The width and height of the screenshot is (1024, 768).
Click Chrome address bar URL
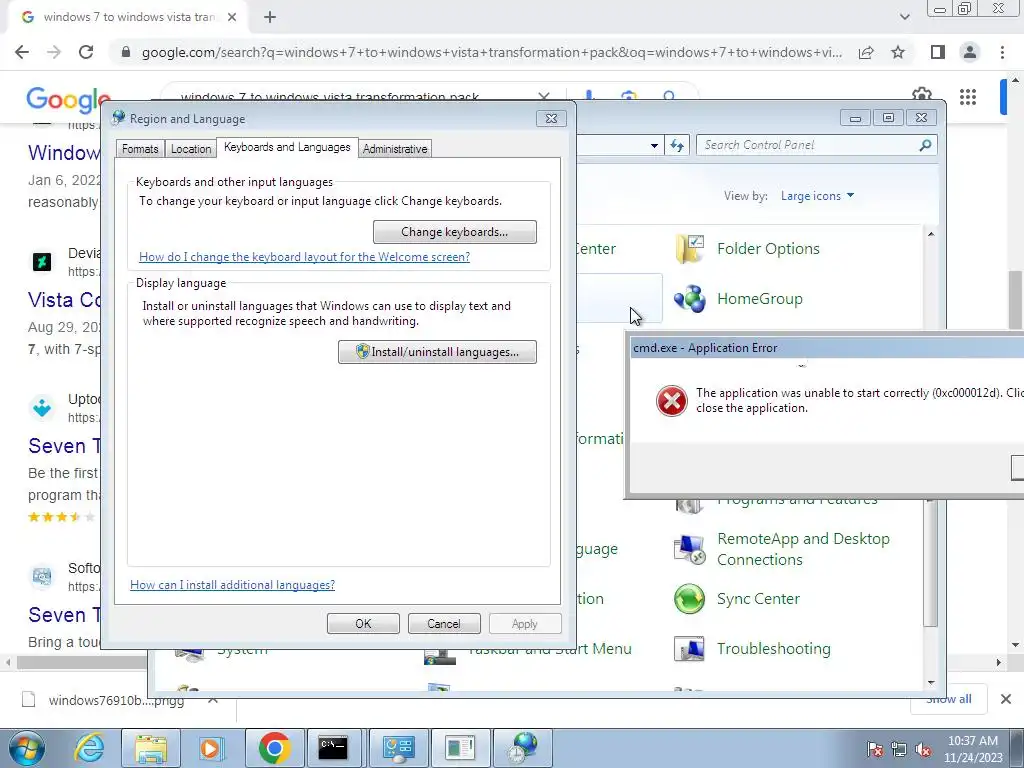tap(492, 52)
